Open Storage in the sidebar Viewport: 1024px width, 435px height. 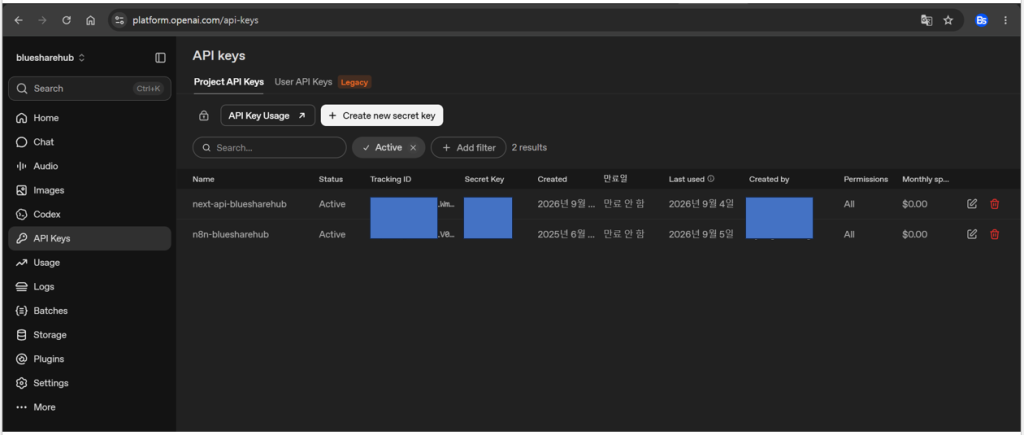[x=89, y=334]
